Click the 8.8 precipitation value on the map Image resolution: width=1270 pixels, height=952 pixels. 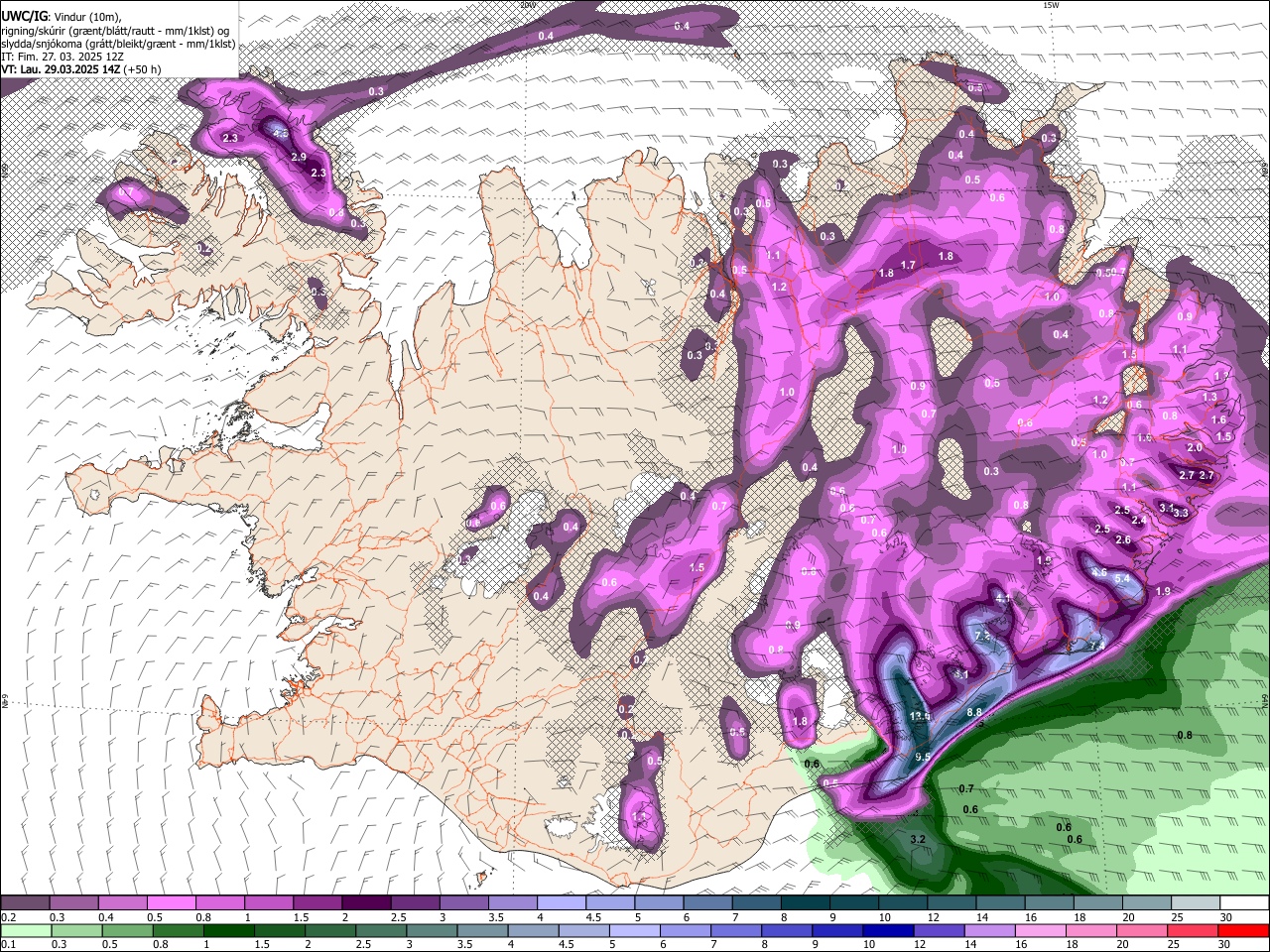974,712
